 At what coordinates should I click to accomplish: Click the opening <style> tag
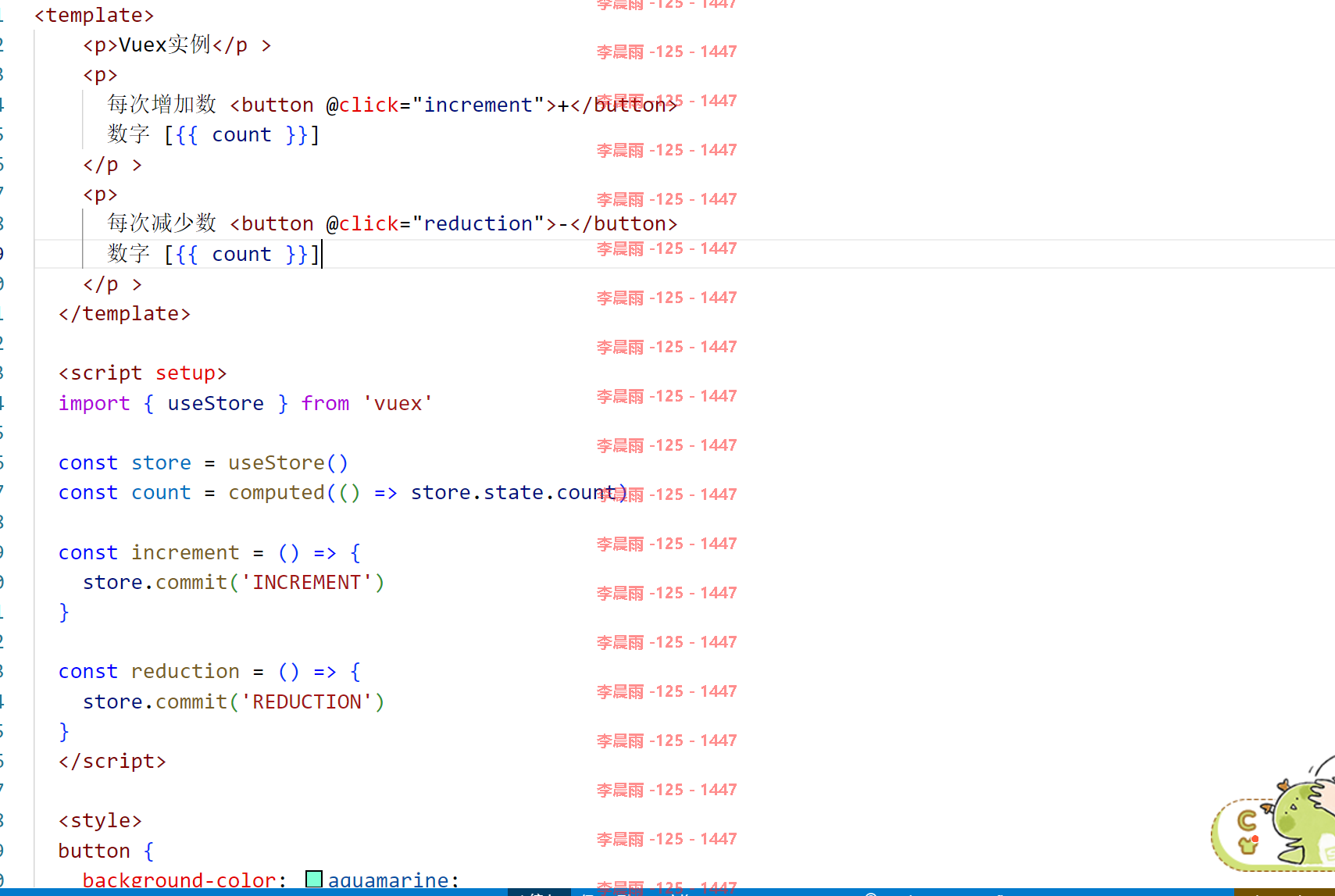[101, 820]
